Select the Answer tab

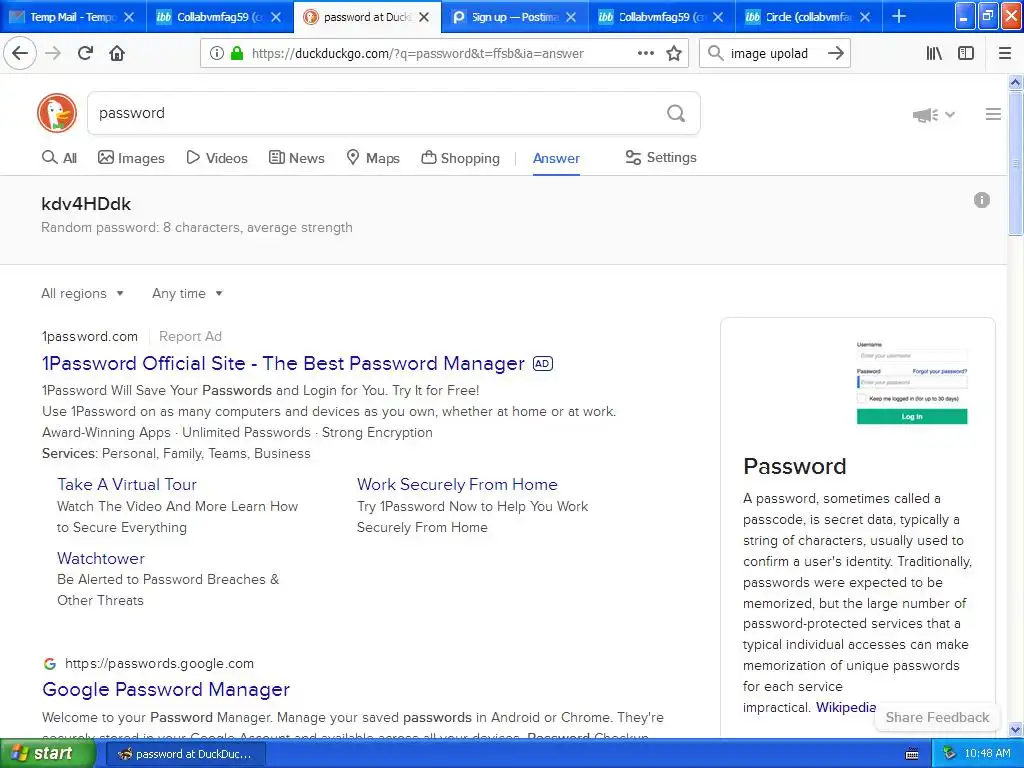556,158
